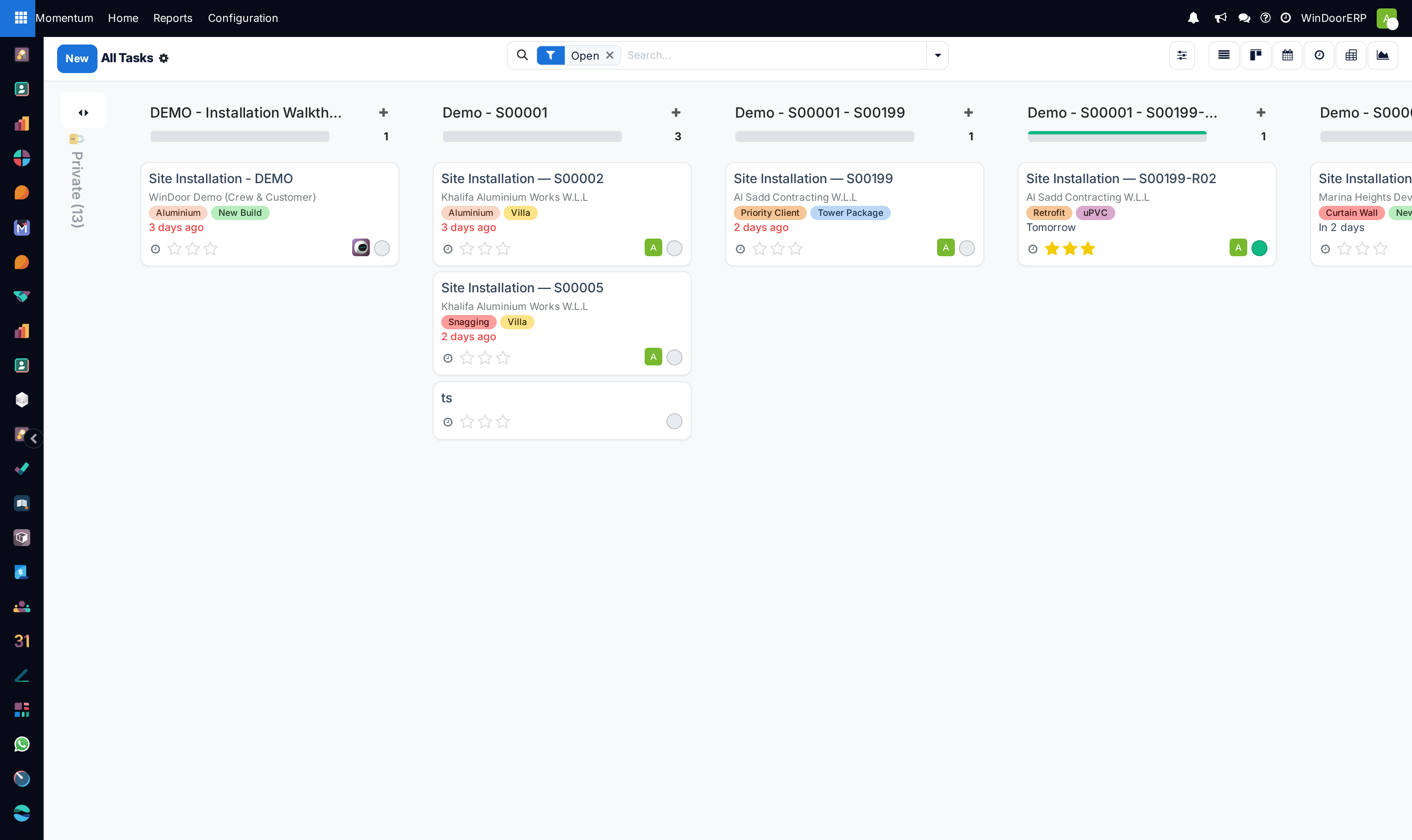
Task: Open the user avatar menu
Action: pyautogui.click(x=1386, y=18)
